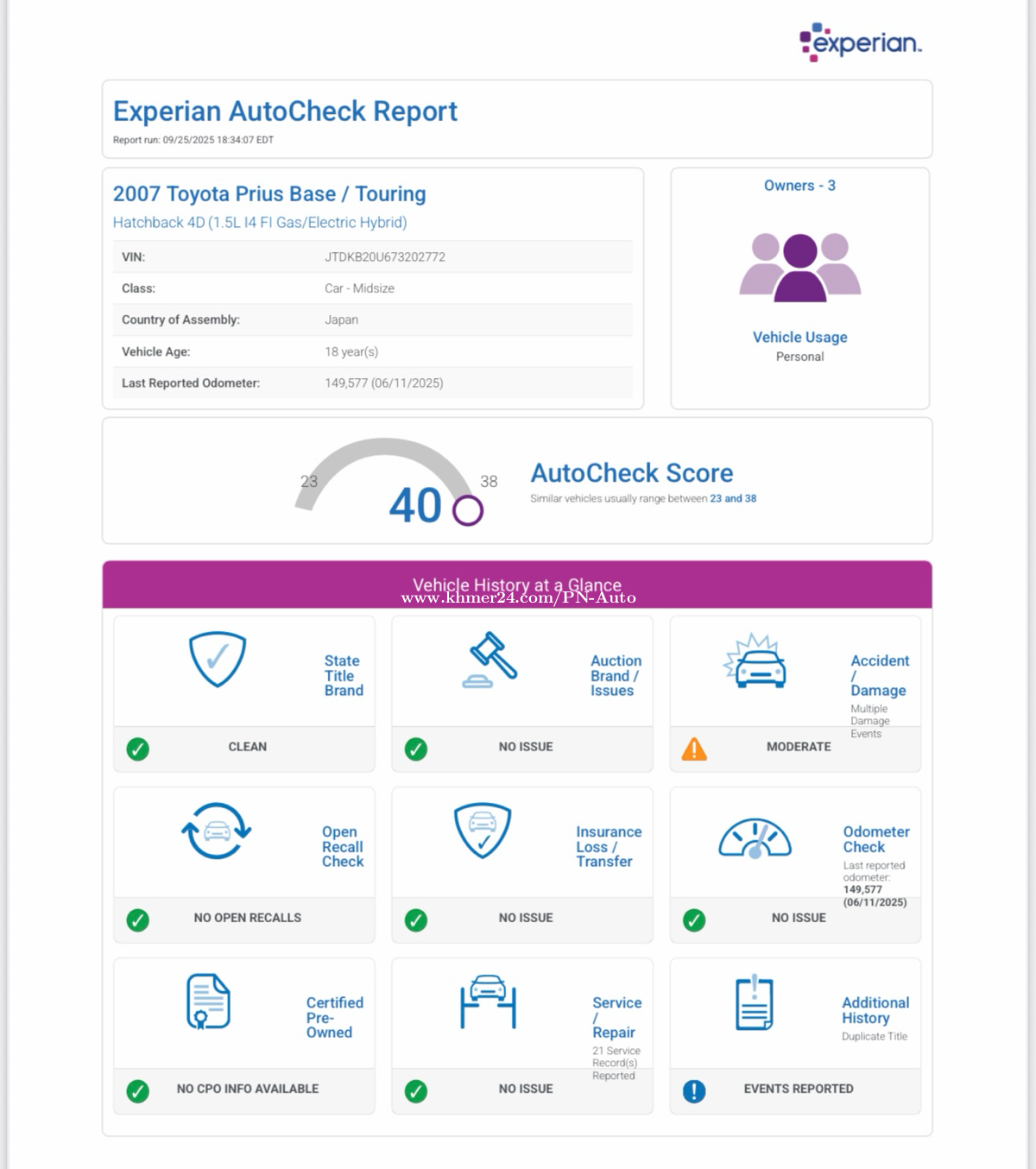This screenshot has height=1169, width=1036.
Task: Click the Service Repair car lift icon
Action: (x=488, y=1002)
